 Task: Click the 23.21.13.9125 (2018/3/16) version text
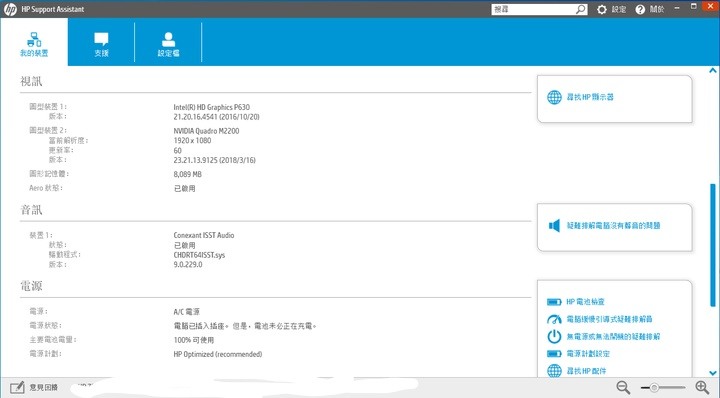tap(214, 160)
